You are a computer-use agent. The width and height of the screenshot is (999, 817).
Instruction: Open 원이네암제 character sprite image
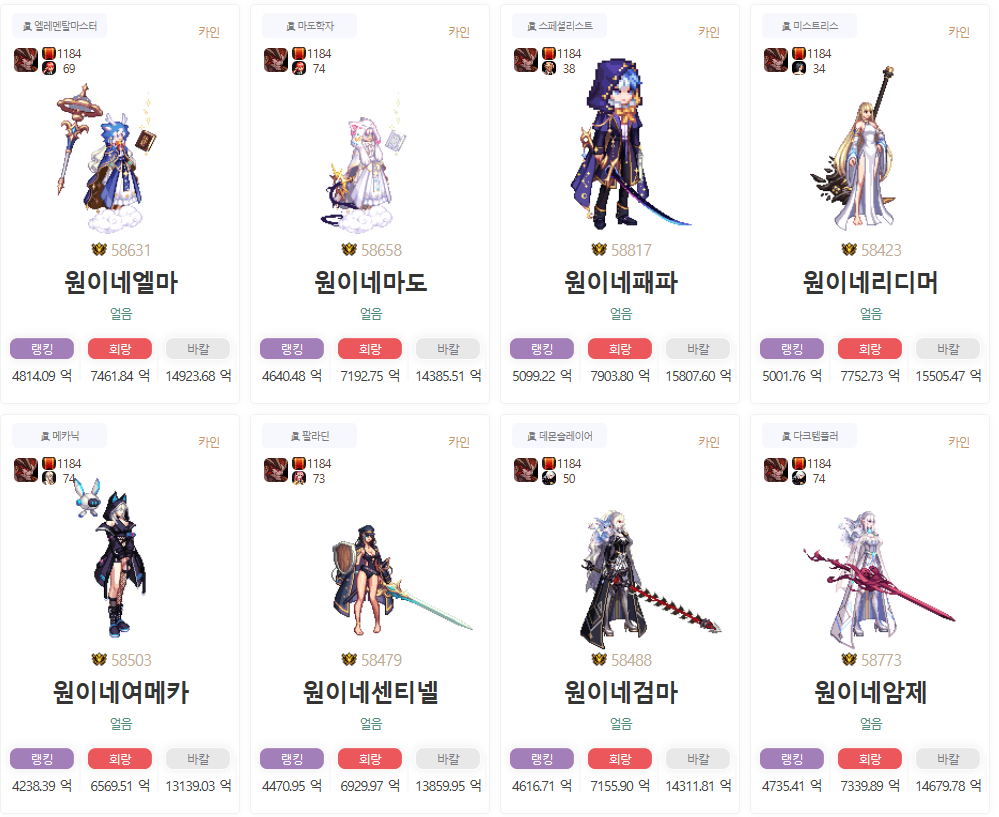878,578
